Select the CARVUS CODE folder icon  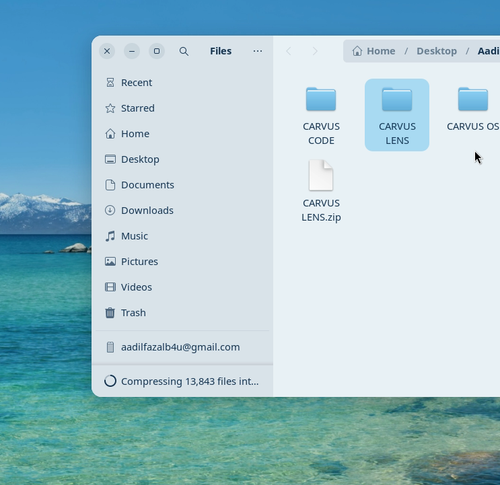click(x=321, y=99)
